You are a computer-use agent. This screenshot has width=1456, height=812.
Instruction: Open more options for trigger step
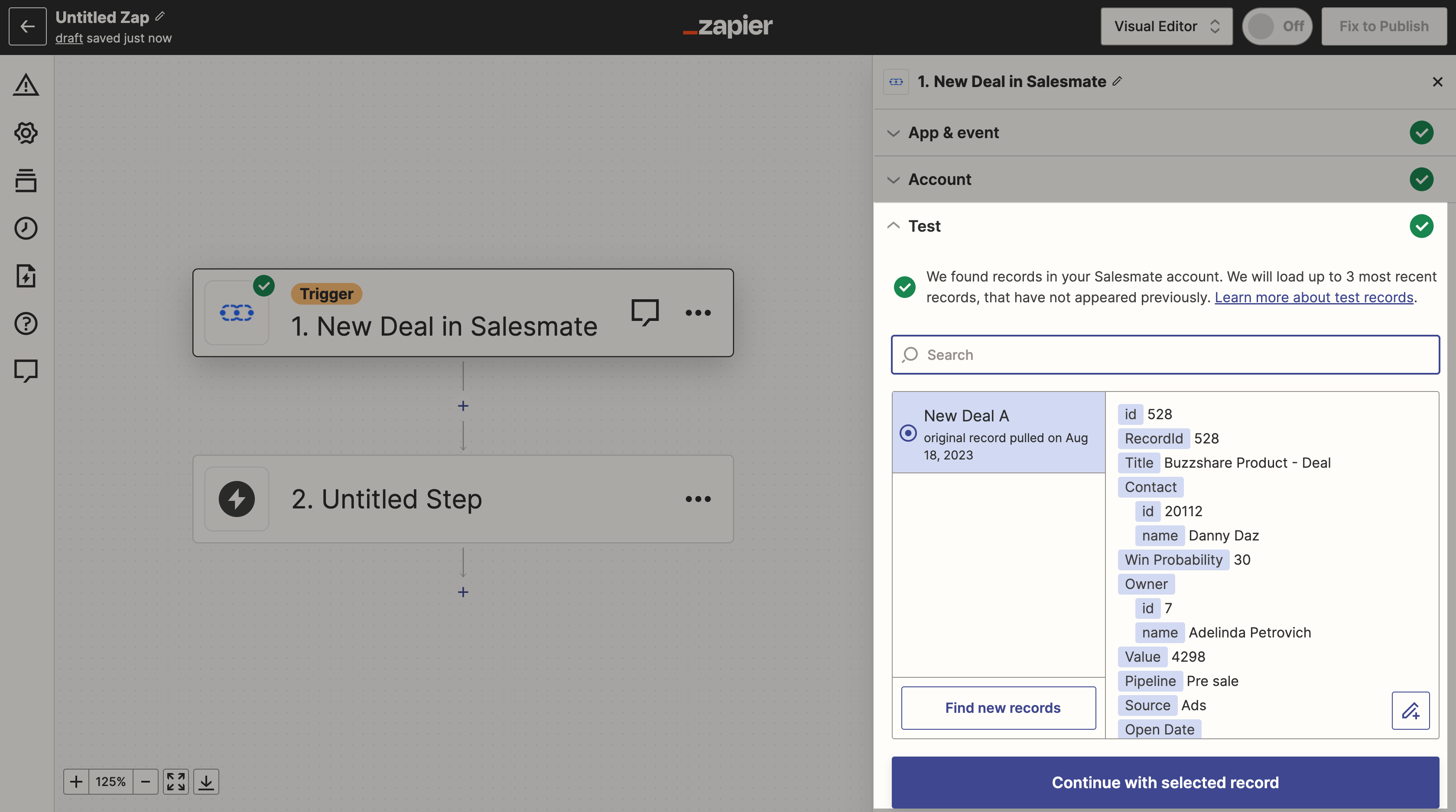pyautogui.click(x=698, y=312)
